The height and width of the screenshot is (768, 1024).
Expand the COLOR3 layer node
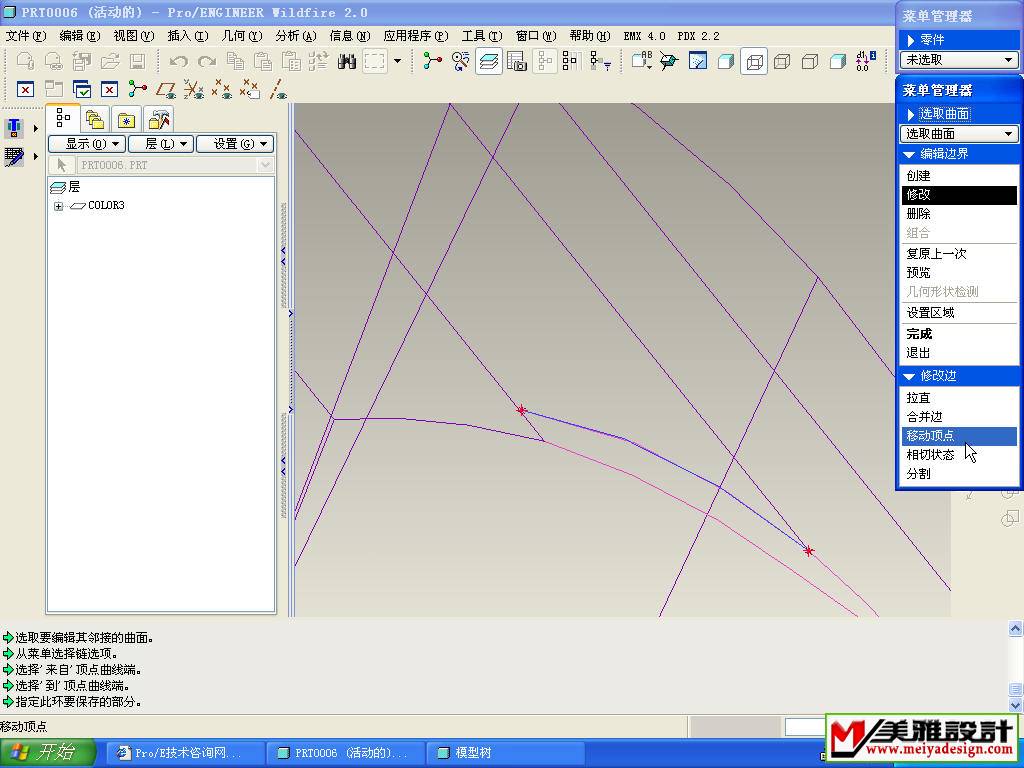[x=59, y=206]
